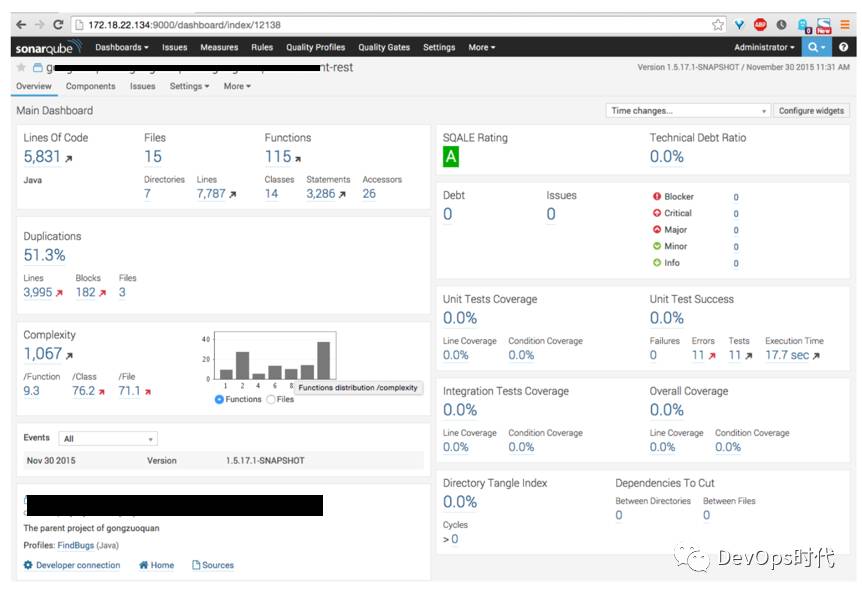Screen dimensions: 862x597
Task: Click the red AdBlock extension icon
Action: click(760, 25)
